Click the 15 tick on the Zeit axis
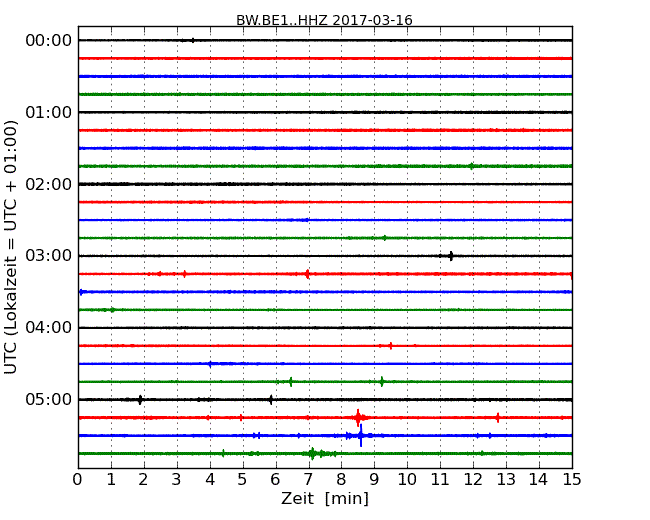 (572, 480)
